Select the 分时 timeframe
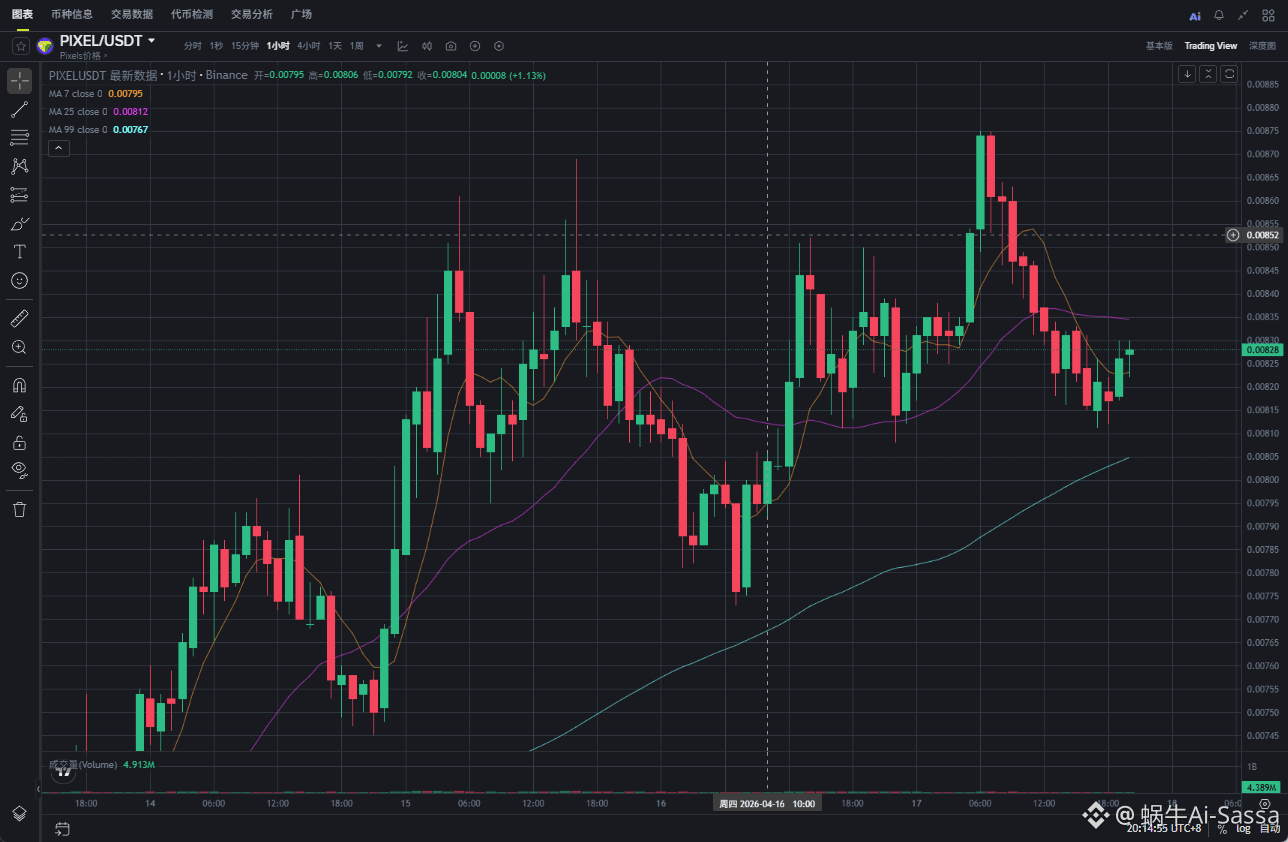Viewport: 1288px width, 842px height. (x=192, y=46)
